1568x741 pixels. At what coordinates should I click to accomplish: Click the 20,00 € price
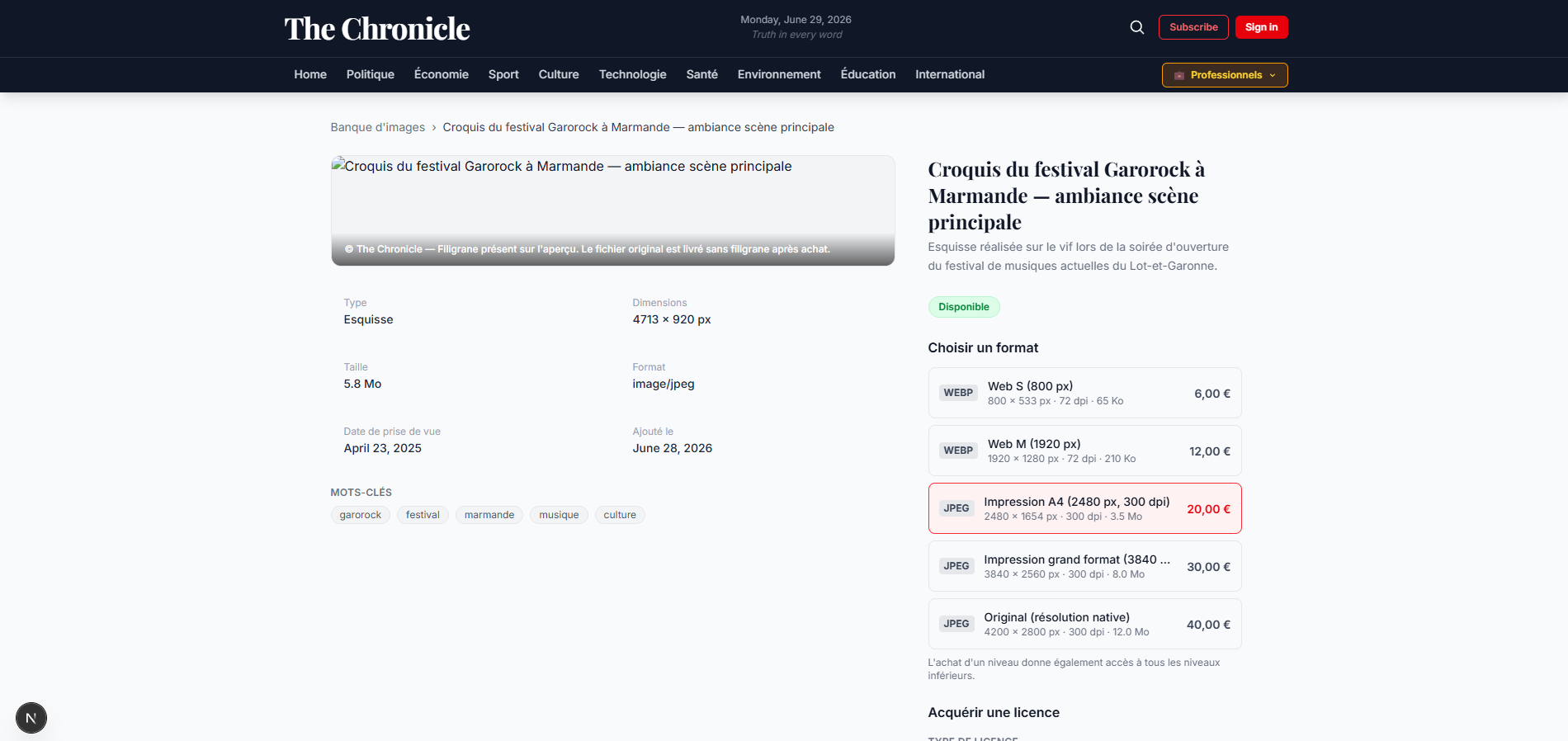[x=1208, y=509]
